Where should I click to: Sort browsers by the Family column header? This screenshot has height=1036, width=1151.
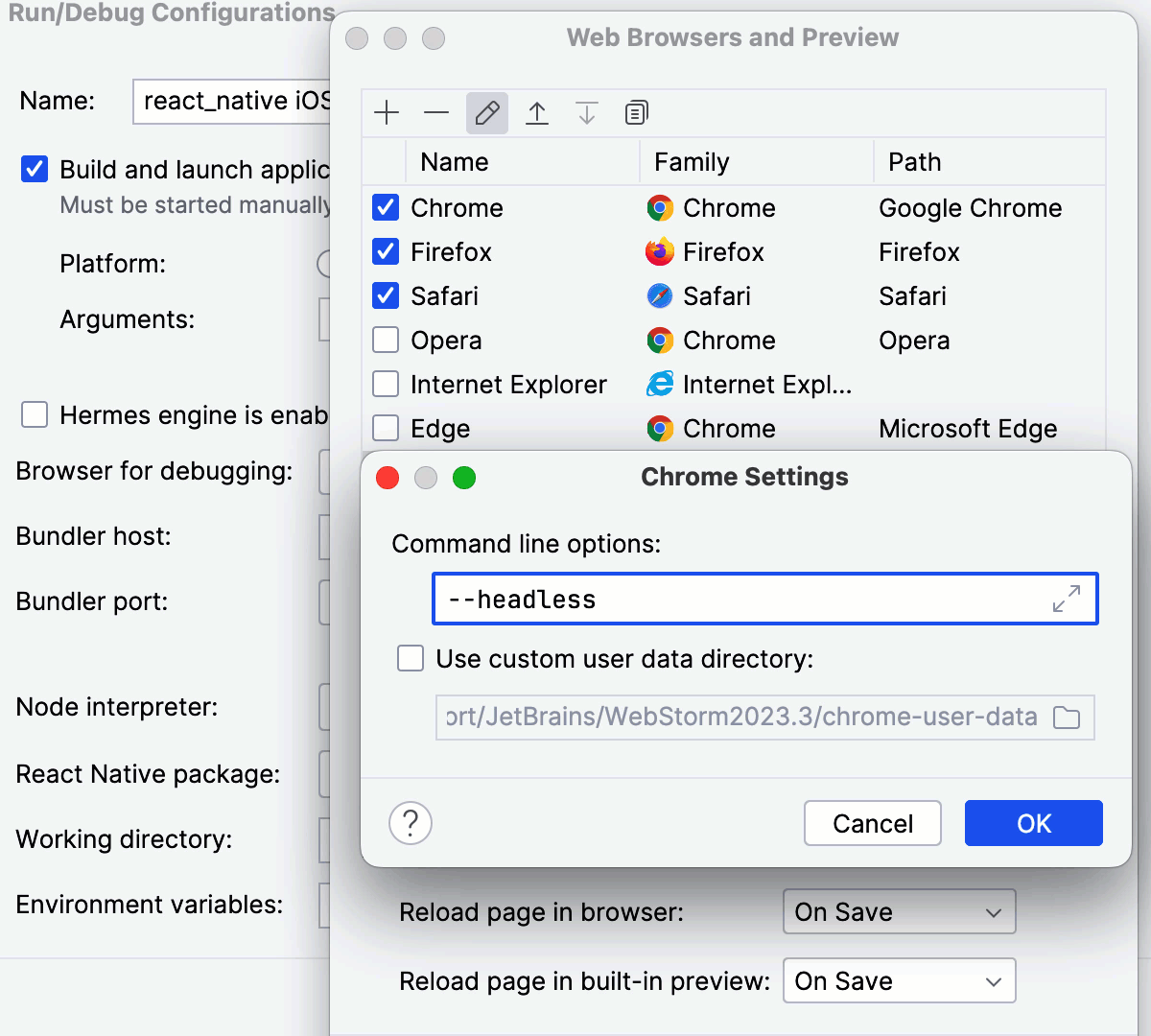692,161
